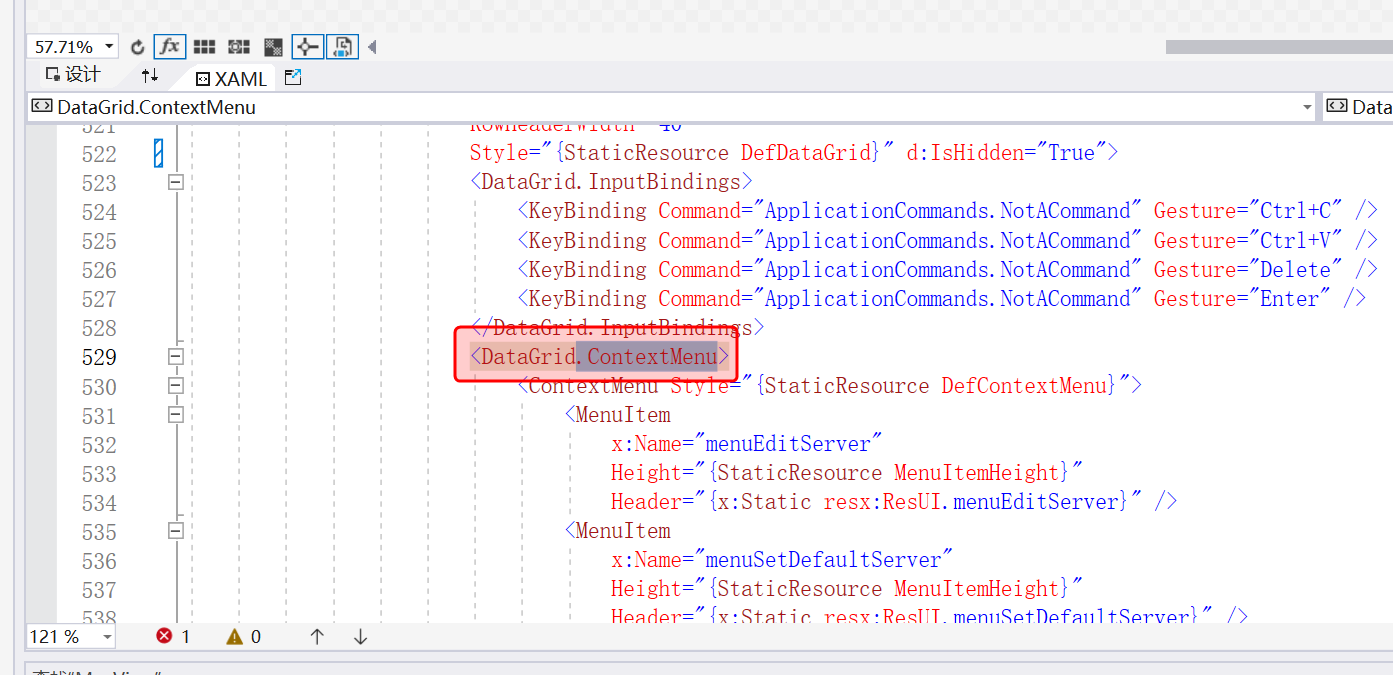Viewport: 1393px width, 675px height.
Task: Pop out the XAML pane icon
Action: tap(293, 77)
